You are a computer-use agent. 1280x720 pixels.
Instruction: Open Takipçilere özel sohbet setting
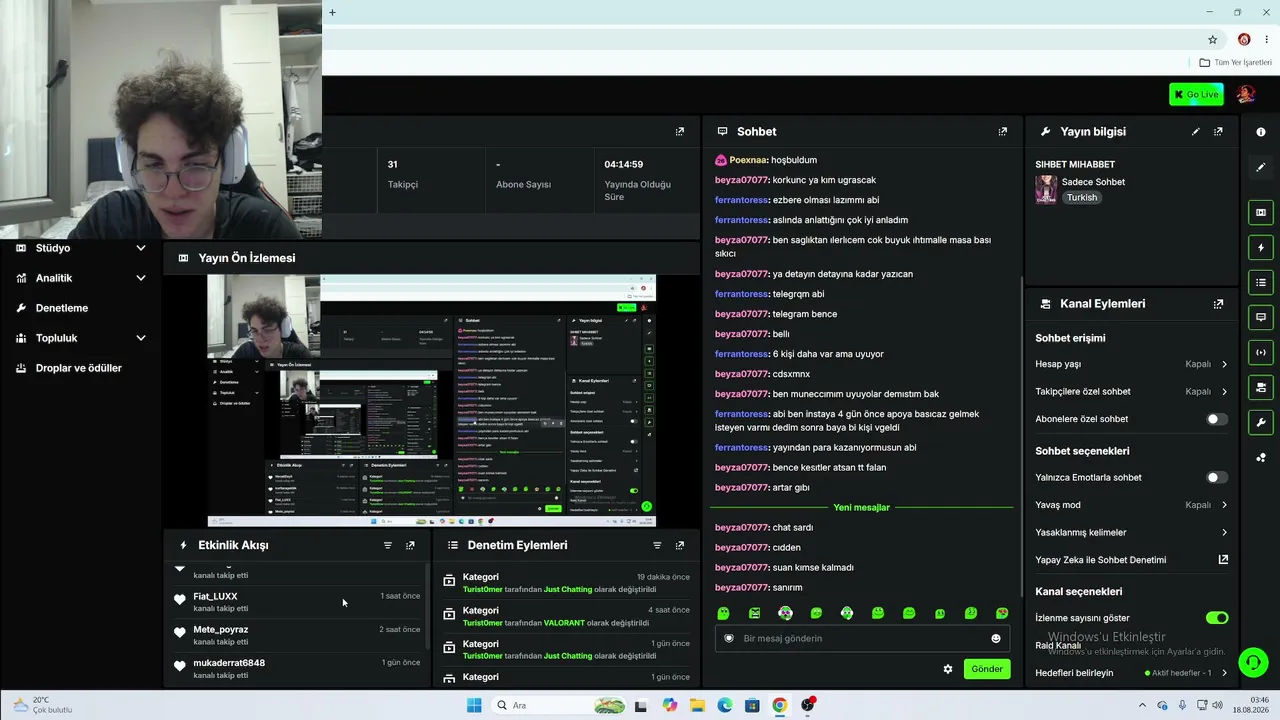[x=1132, y=392]
